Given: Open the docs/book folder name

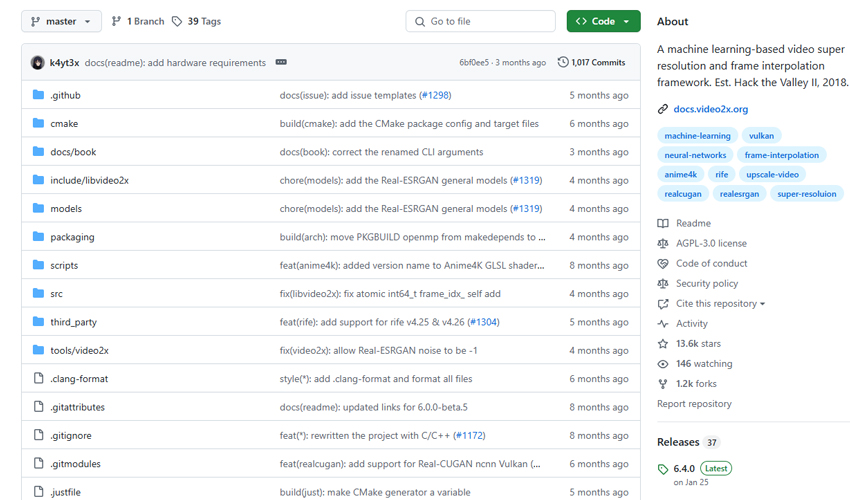Looking at the screenshot, I should click(x=73, y=152).
